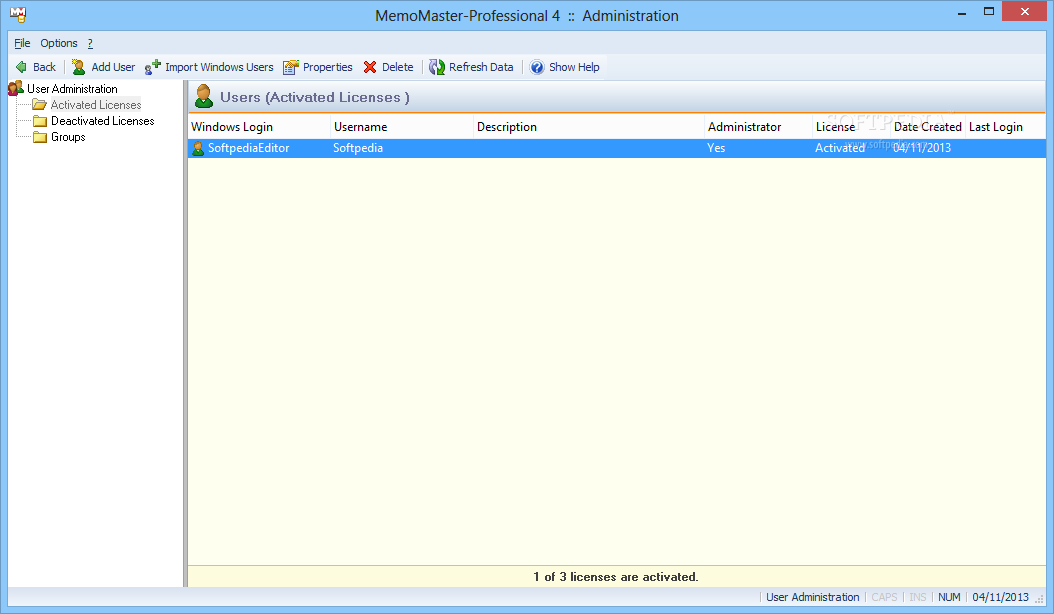Open the ? help menu
This screenshot has width=1054, height=614.
coord(90,43)
